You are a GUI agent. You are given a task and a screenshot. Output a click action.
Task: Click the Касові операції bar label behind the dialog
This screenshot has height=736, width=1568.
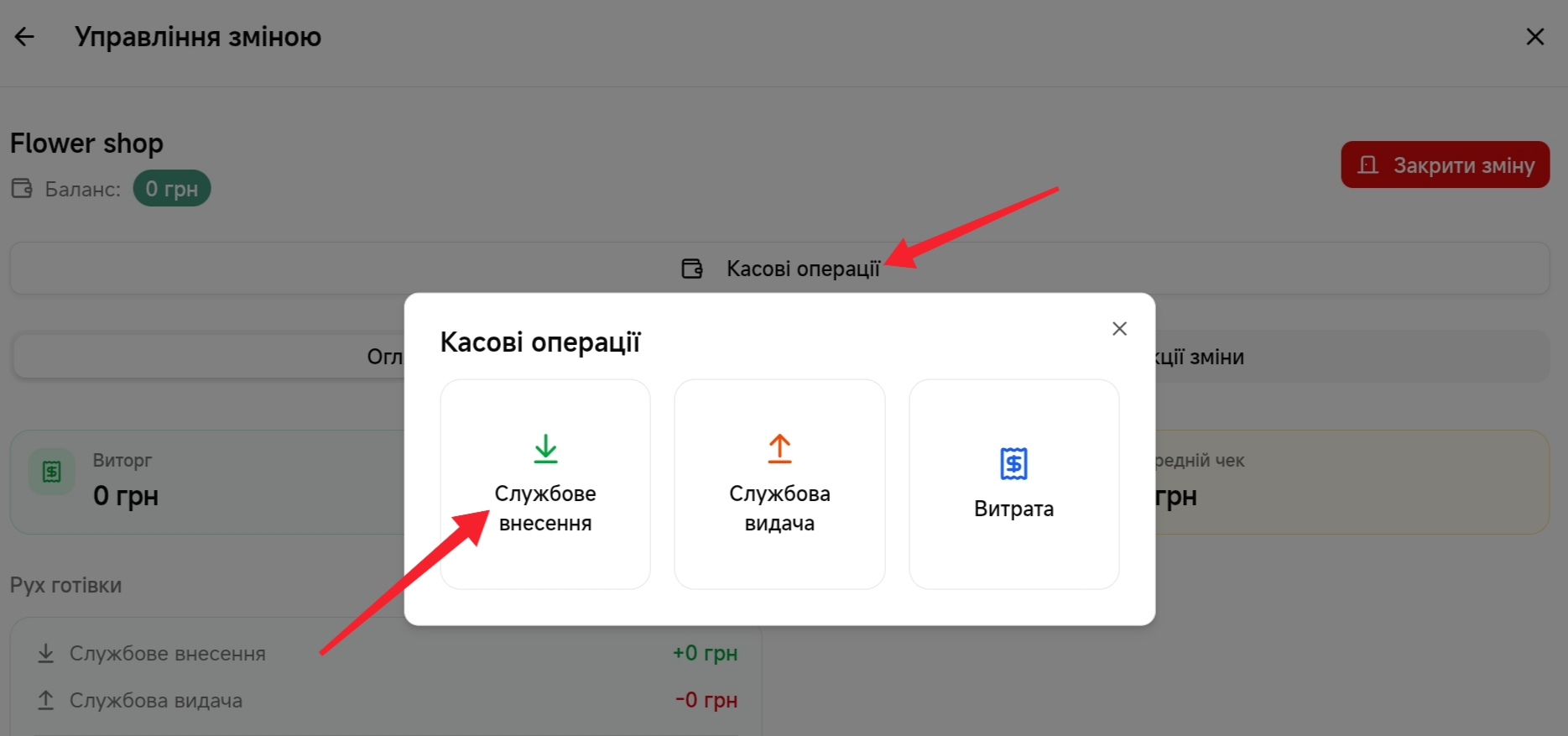[802, 269]
